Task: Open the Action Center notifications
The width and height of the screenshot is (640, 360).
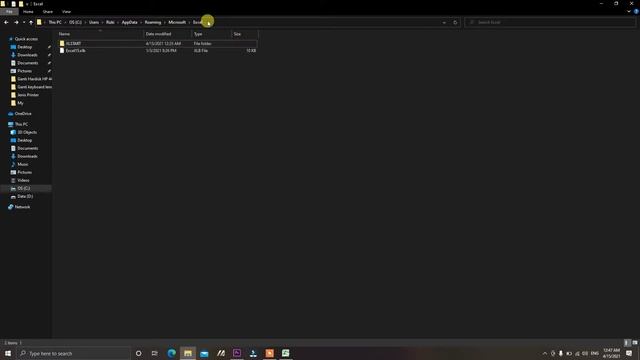Action: 629,353
